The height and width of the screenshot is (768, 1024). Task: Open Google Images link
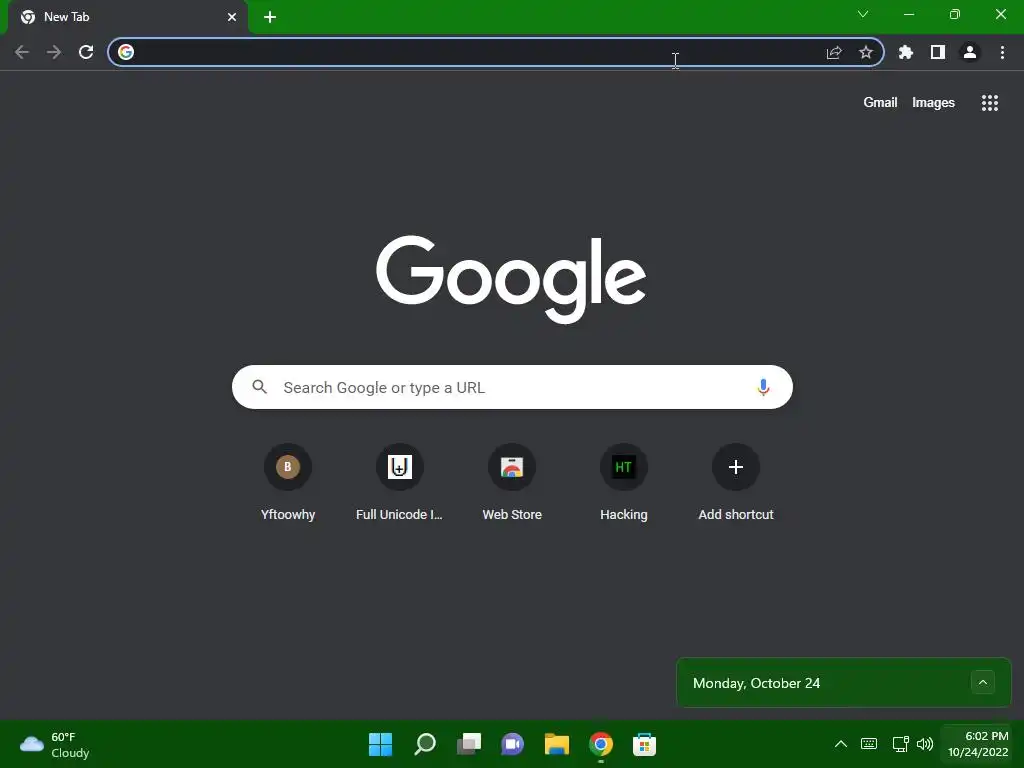click(933, 103)
